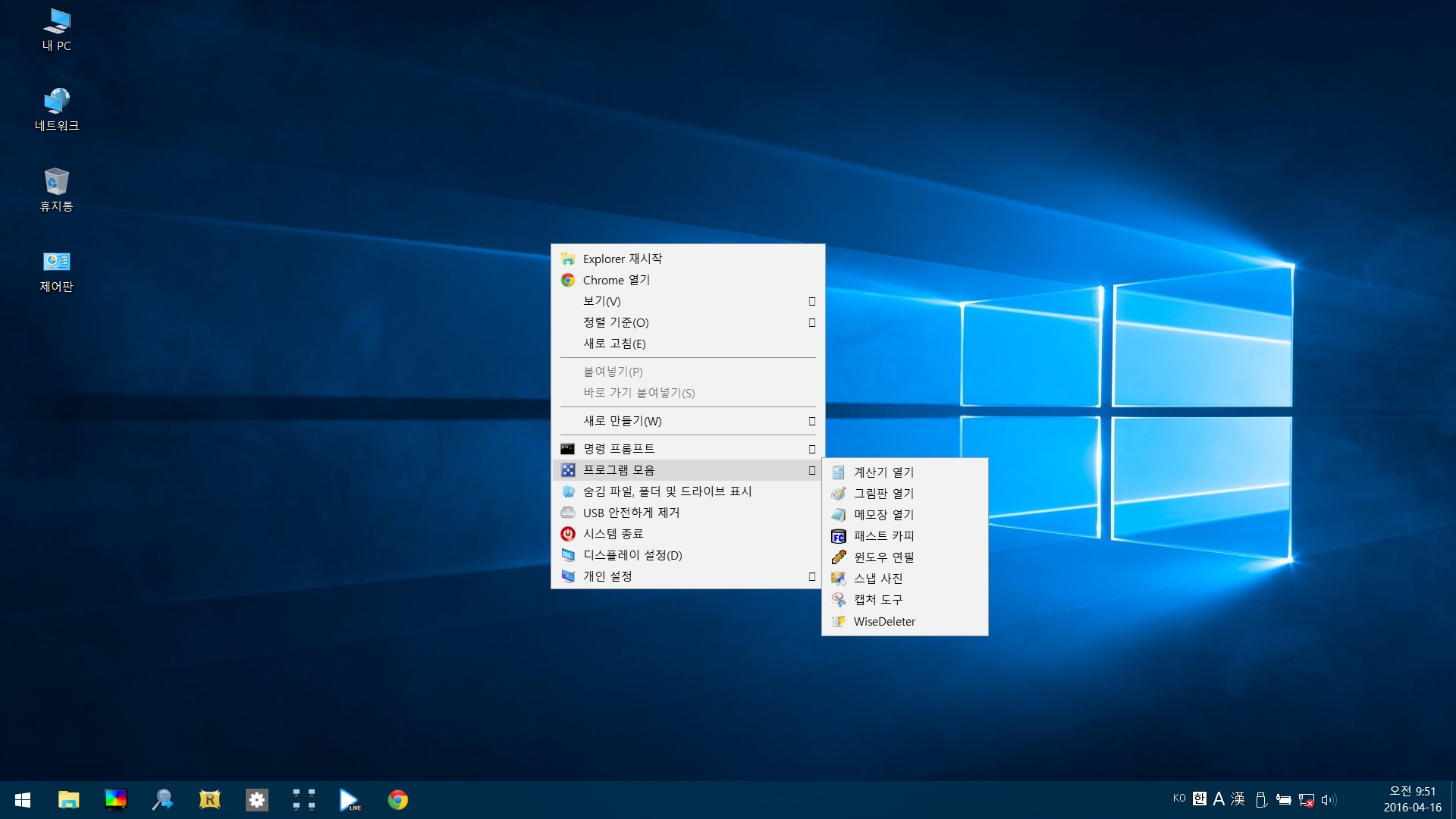Click the 漢 Hanja conversion button
1456x819 pixels.
click(x=1238, y=799)
